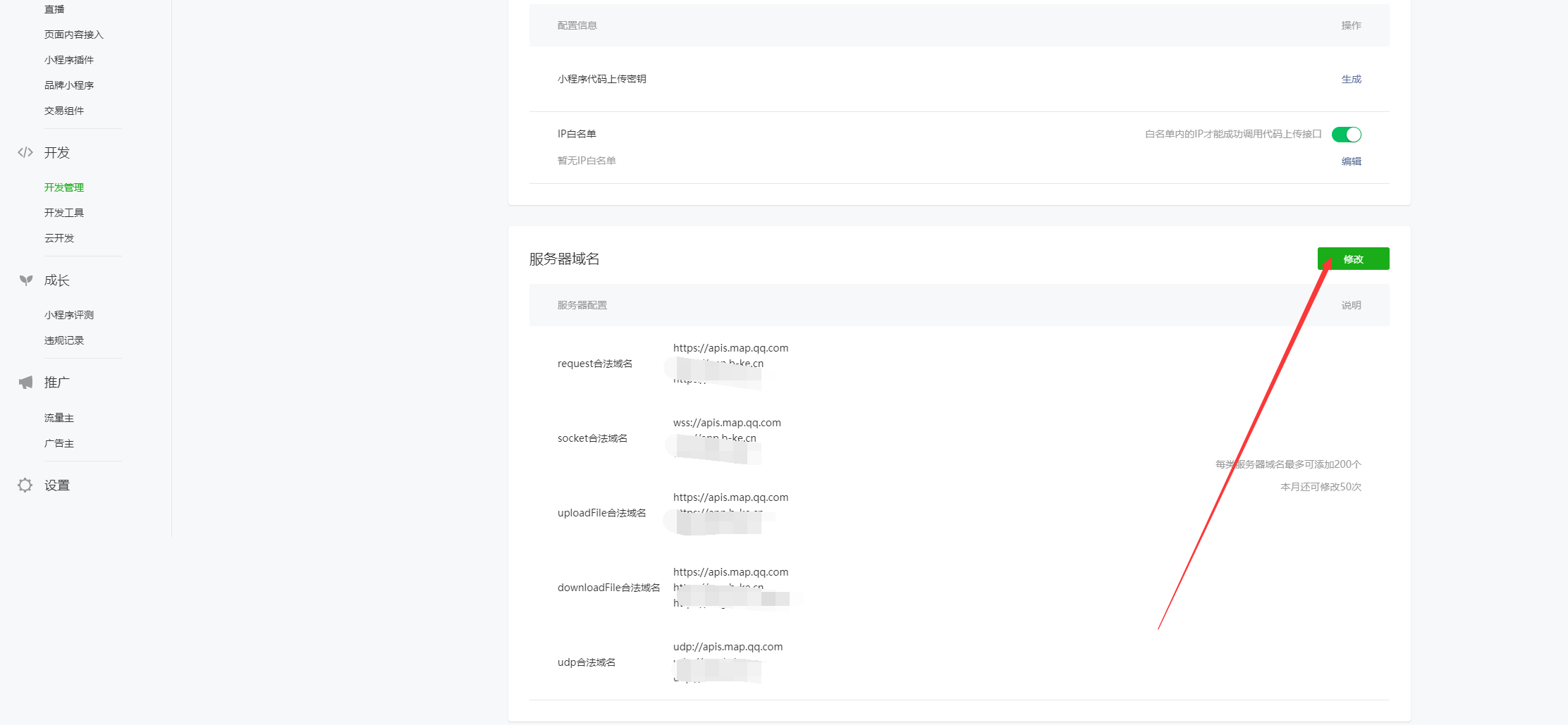
Task: Open 页面内容接入 sidebar item
Action: coord(74,35)
